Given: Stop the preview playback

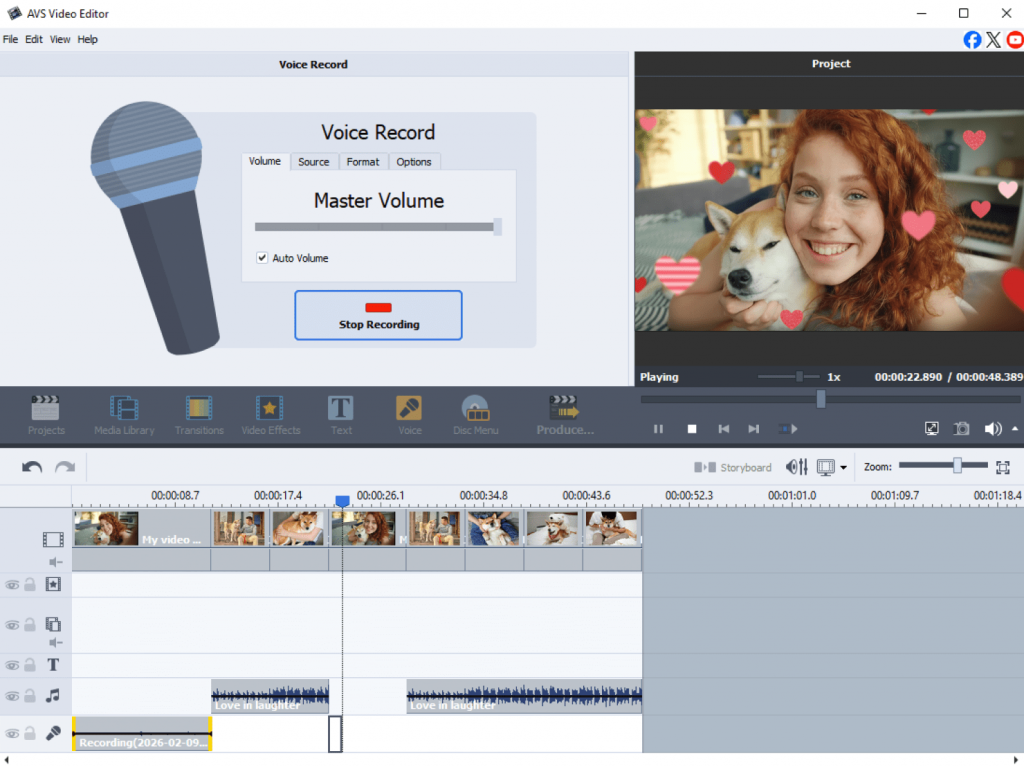Looking at the screenshot, I should 691,429.
